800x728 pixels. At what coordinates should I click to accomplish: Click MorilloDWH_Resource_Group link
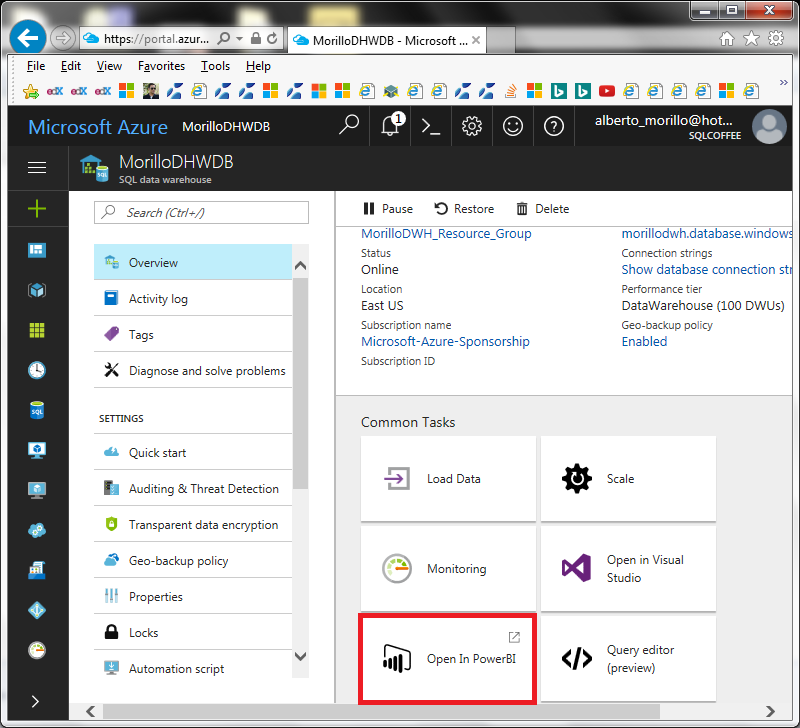(x=446, y=234)
